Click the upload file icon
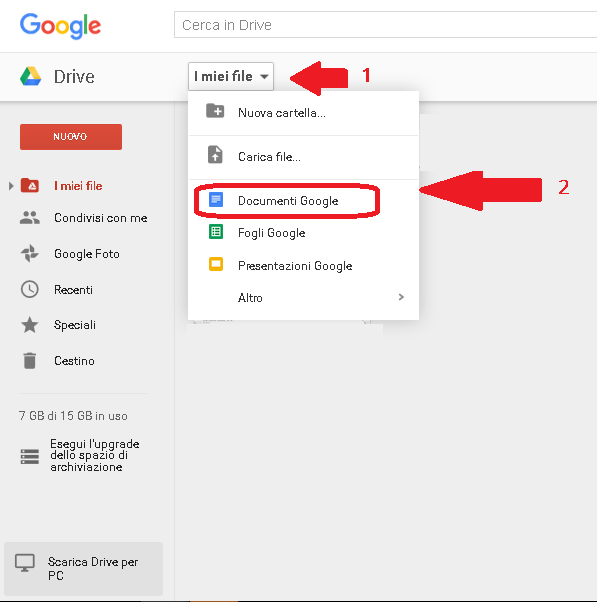Image resolution: width=597 pixels, height=602 pixels. click(215, 155)
